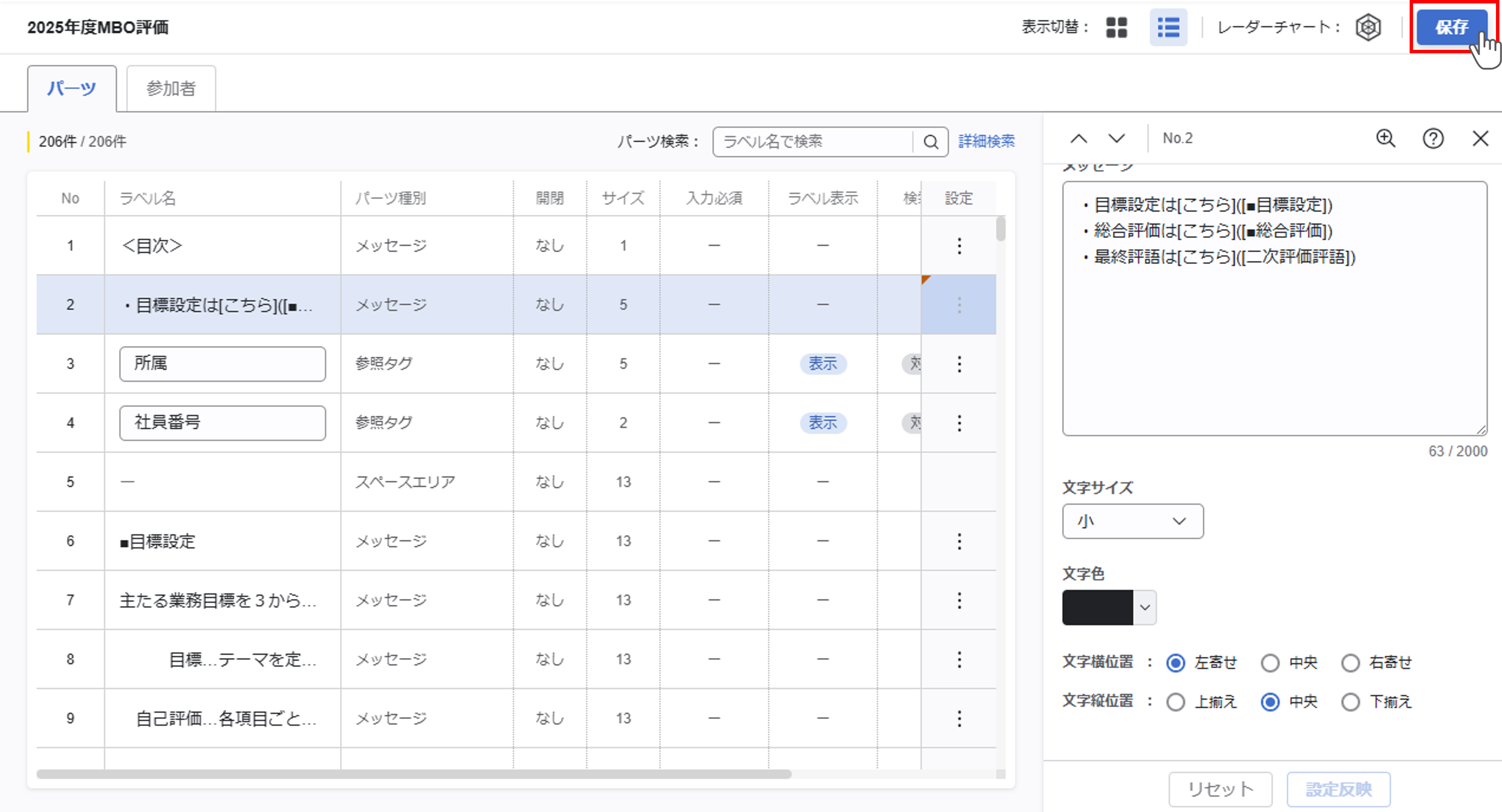Go to previous part with up arrow
Screen dimensions: 1502x812
[1079, 139]
